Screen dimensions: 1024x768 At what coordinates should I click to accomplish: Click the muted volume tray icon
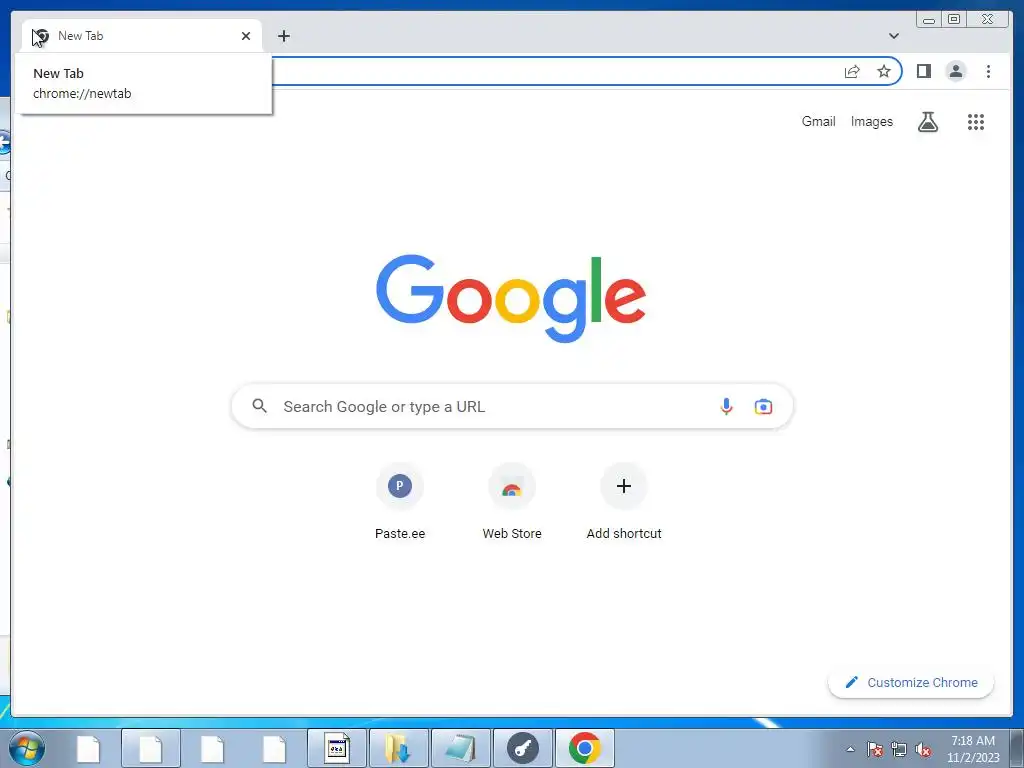[x=923, y=749]
